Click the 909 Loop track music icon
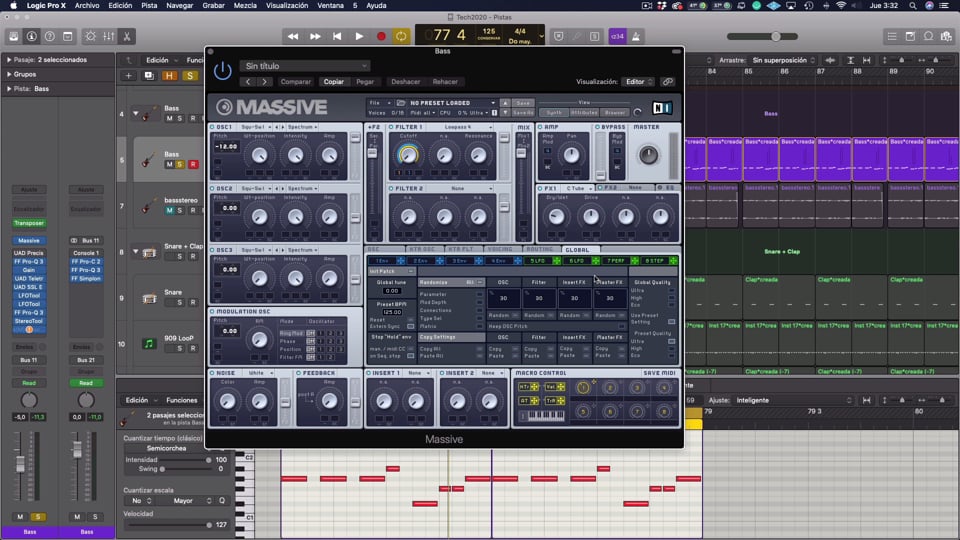The width and height of the screenshot is (960, 540). point(149,343)
